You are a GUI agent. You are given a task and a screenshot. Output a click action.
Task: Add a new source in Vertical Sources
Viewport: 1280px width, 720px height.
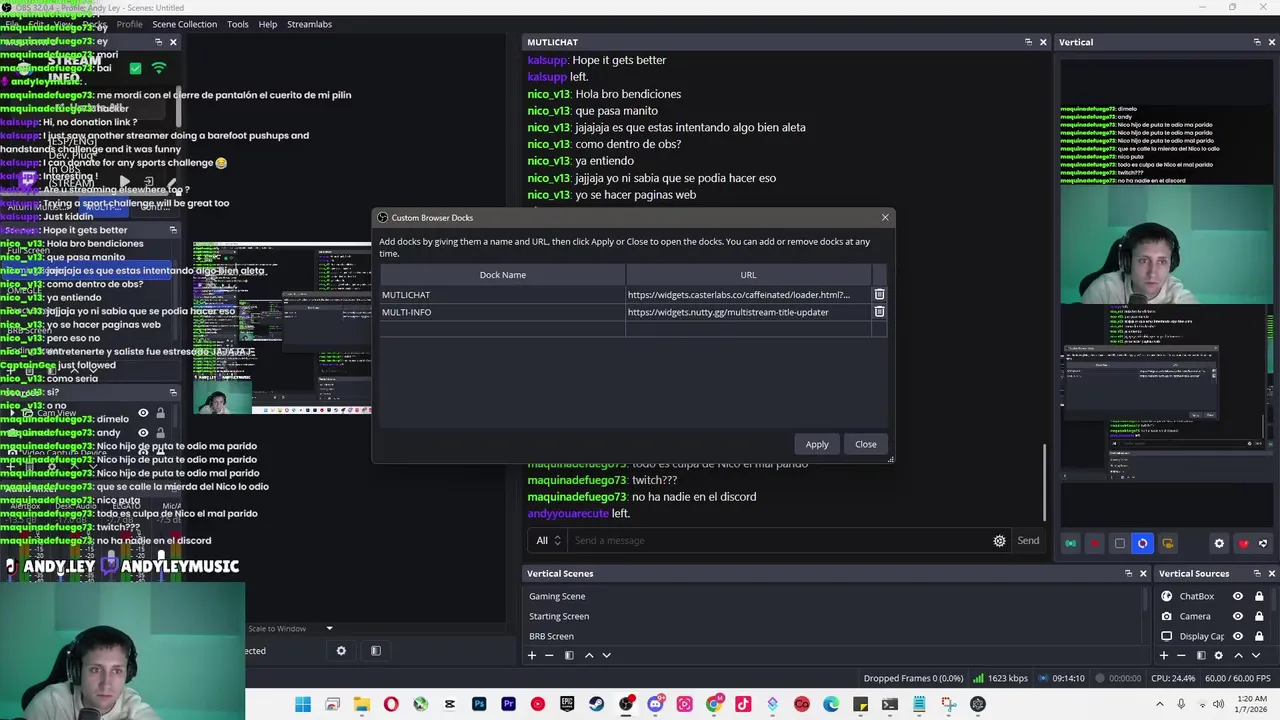pos(1163,656)
